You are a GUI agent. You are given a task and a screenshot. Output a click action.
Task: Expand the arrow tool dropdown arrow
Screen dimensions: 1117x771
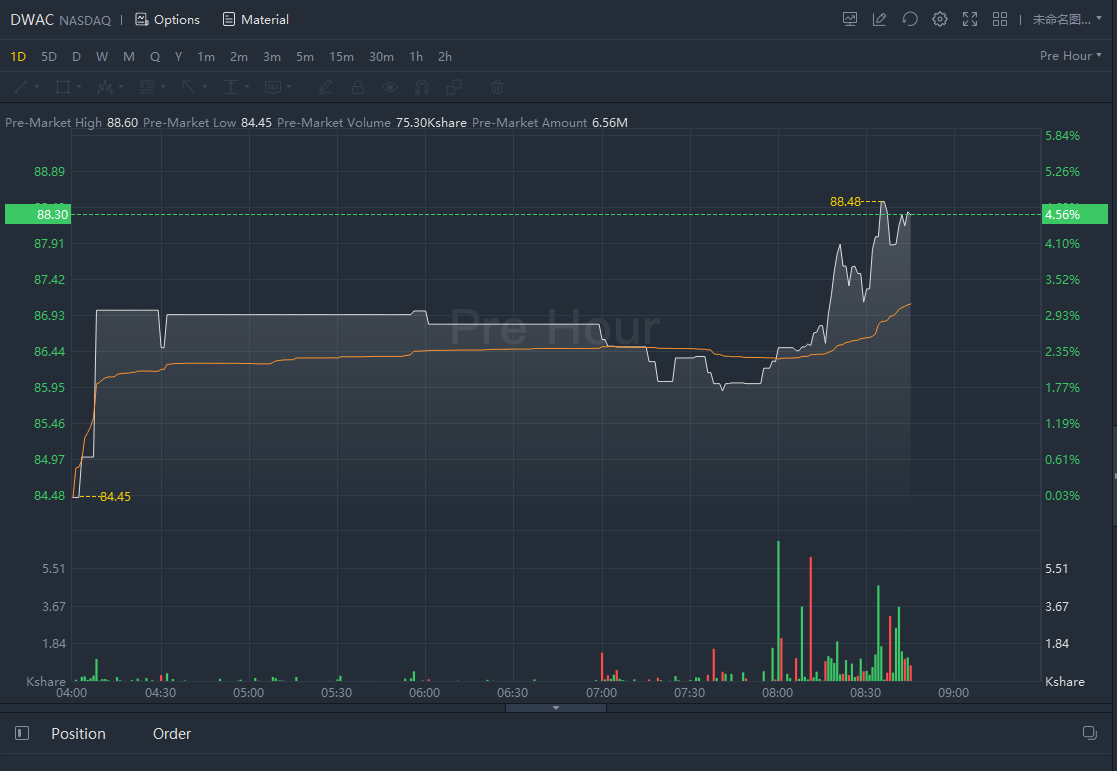(x=205, y=87)
